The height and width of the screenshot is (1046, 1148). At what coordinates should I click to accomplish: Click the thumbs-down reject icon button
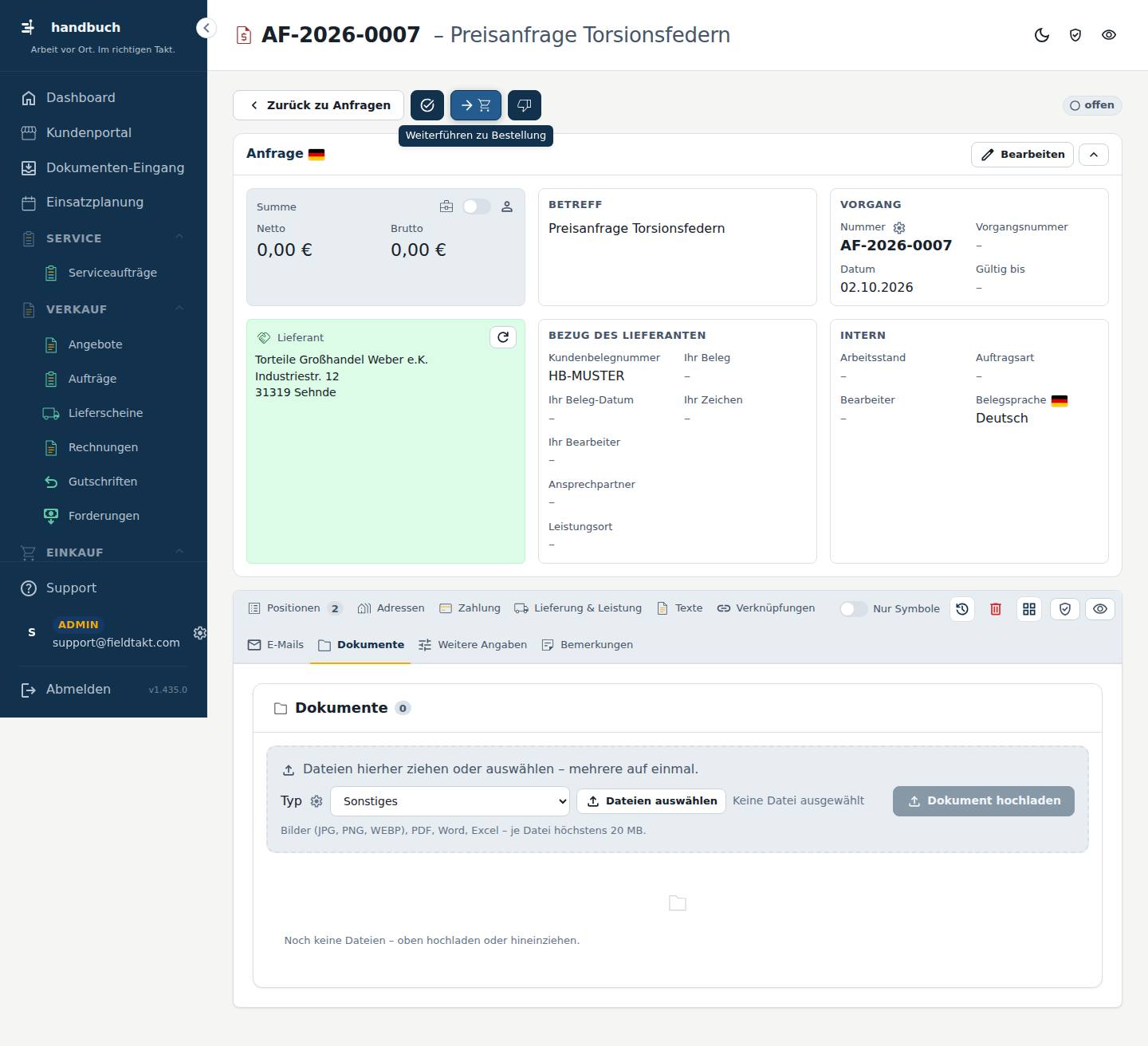pyautogui.click(x=525, y=105)
